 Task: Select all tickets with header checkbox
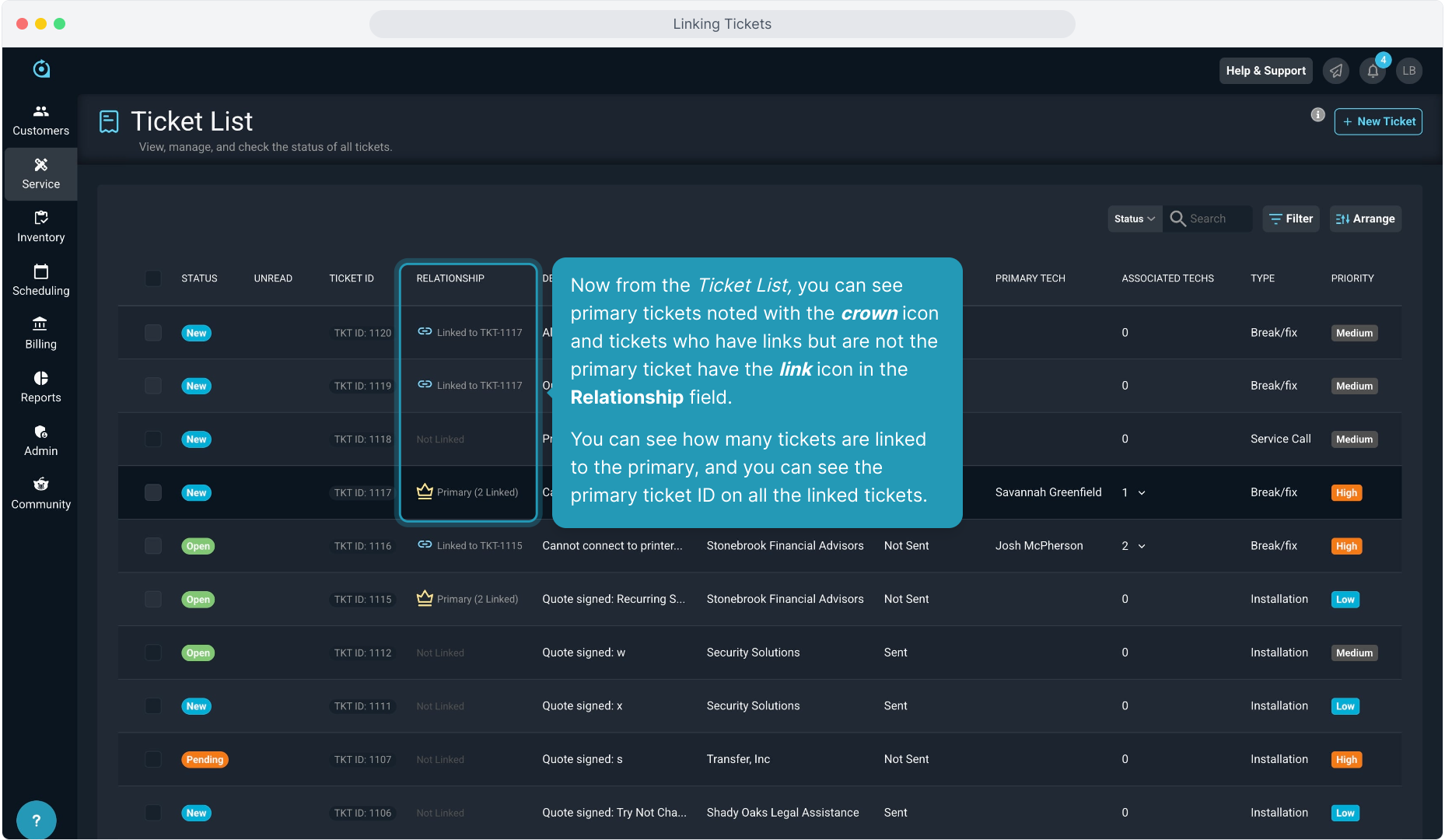pos(153,278)
